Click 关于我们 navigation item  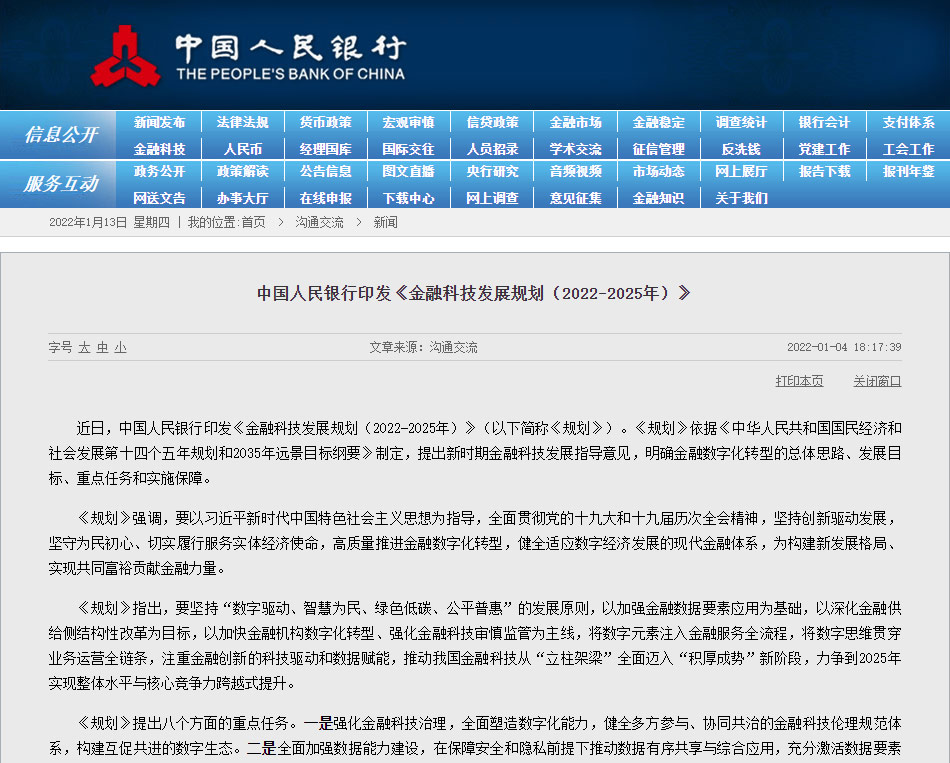pos(741,198)
